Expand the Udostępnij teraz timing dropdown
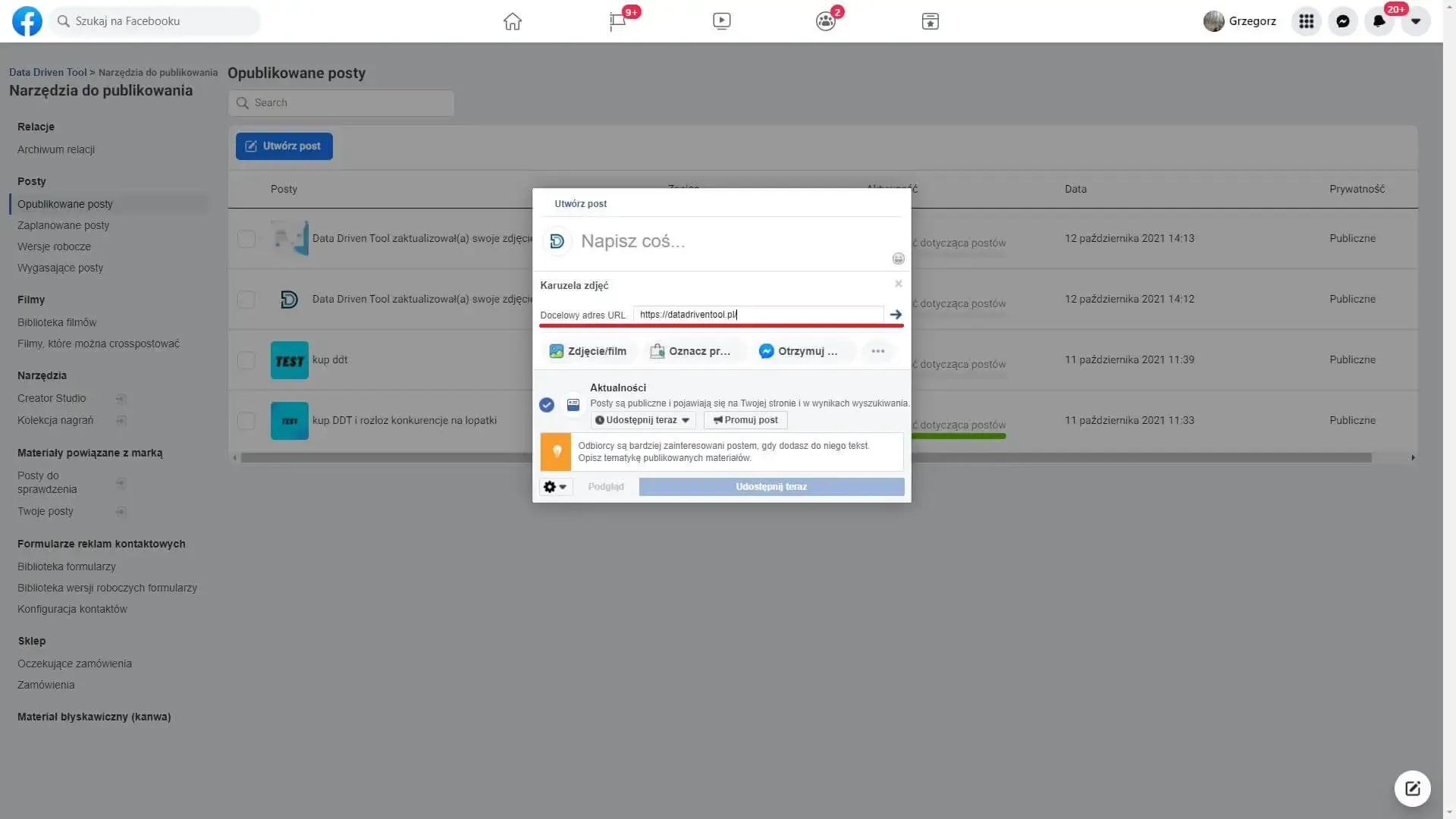The height and width of the screenshot is (819, 1456). (x=643, y=420)
